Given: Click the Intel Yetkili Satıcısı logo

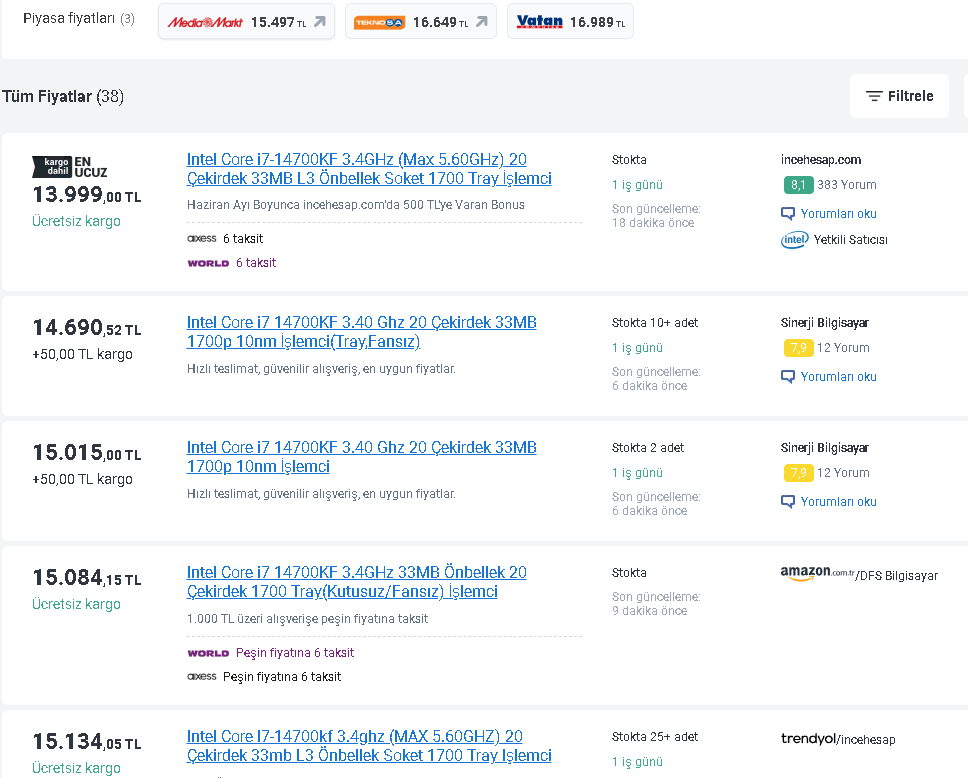Looking at the screenshot, I should pyautogui.click(x=795, y=240).
